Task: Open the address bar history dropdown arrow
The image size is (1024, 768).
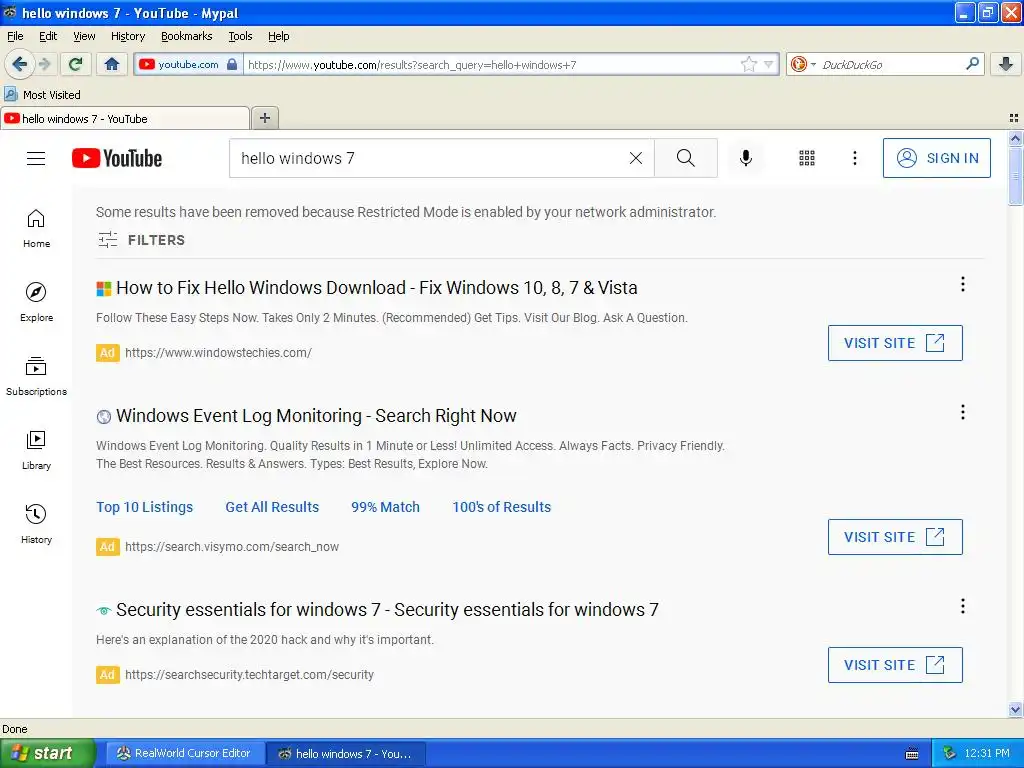Action: (x=769, y=64)
